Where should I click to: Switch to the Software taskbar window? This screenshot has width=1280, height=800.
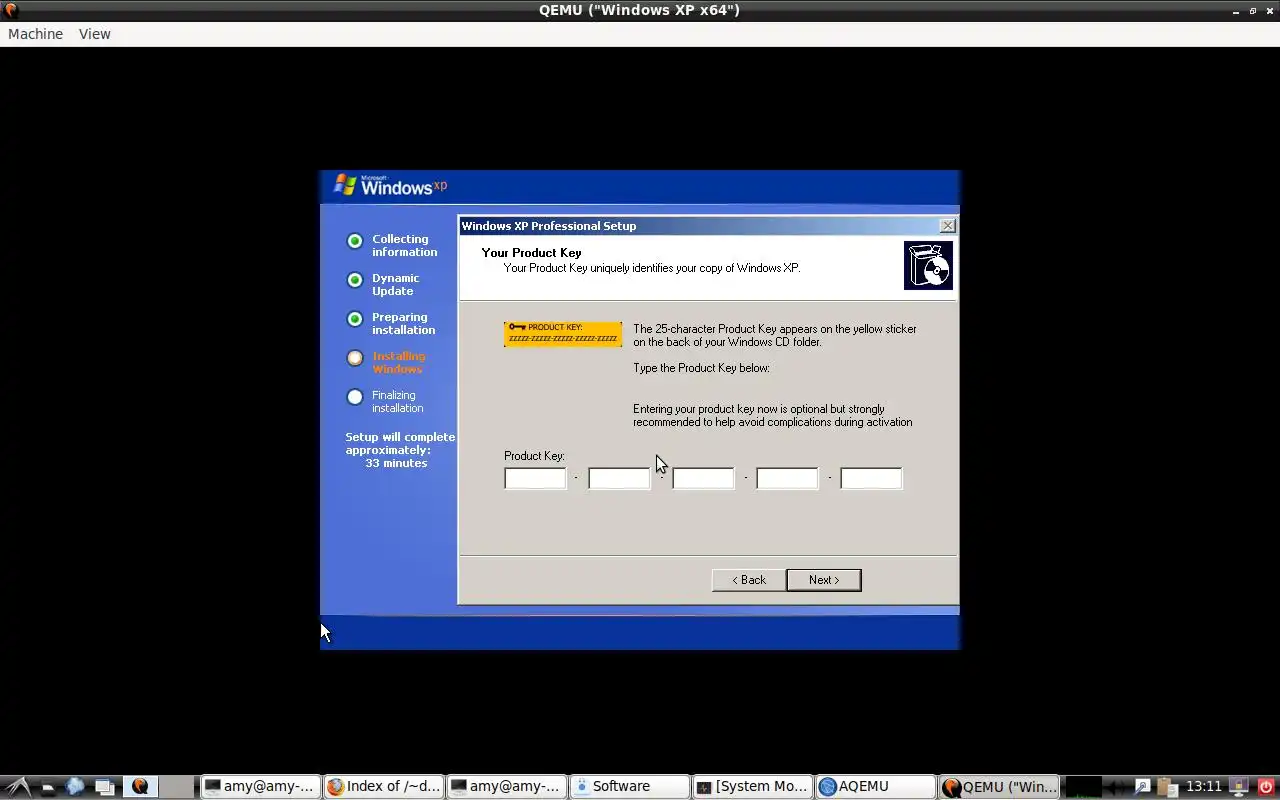click(x=629, y=787)
